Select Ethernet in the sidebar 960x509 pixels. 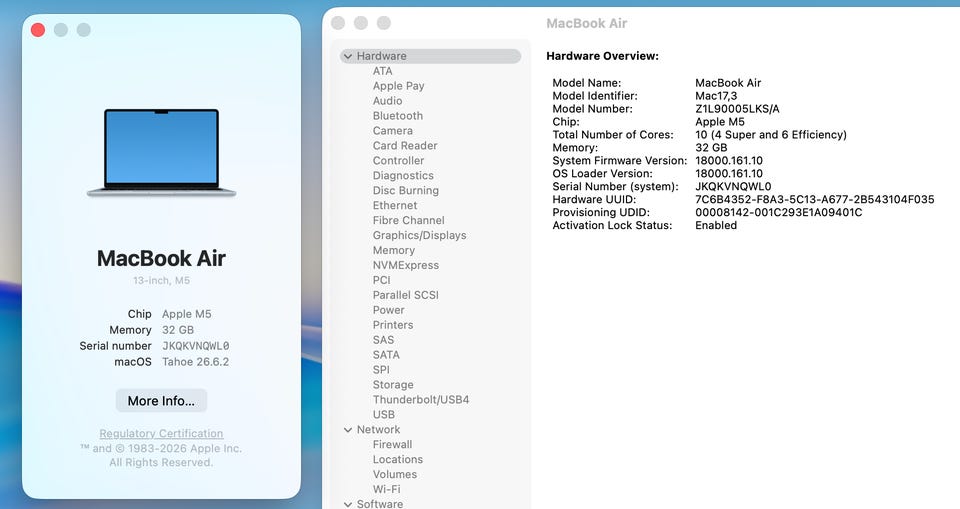tap(394, 205)
